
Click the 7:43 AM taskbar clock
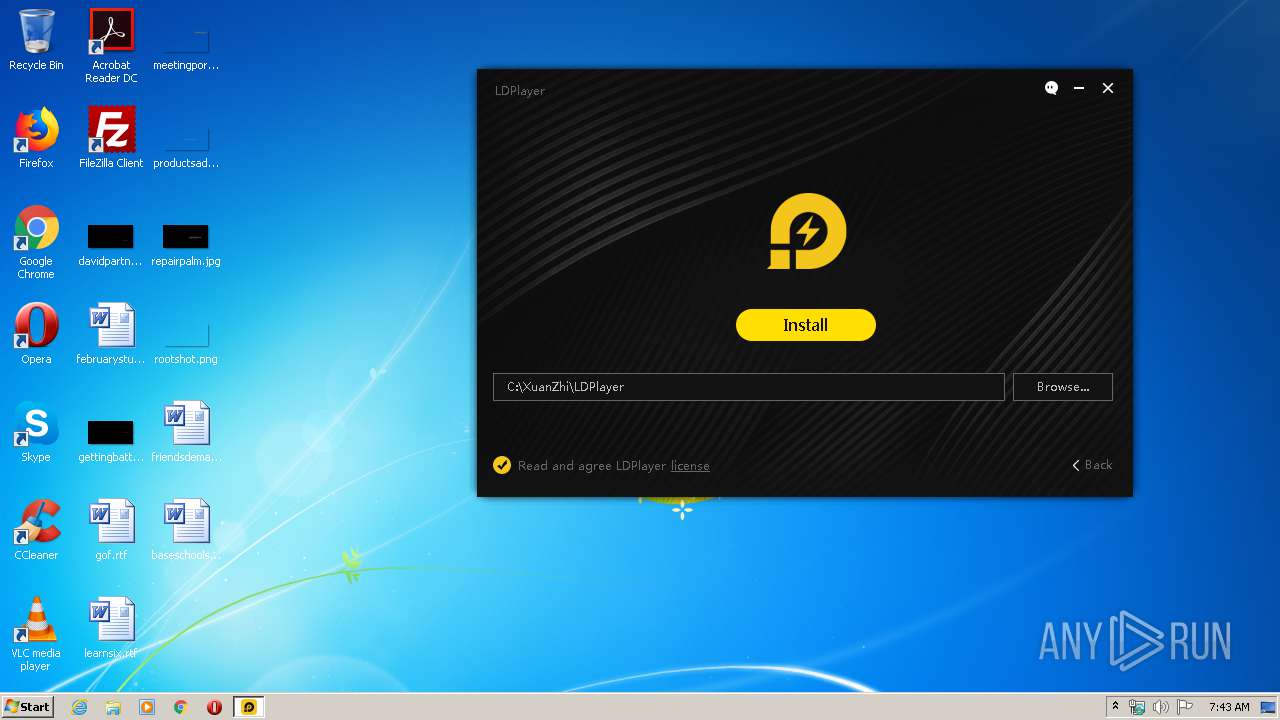click(1228, 707)
